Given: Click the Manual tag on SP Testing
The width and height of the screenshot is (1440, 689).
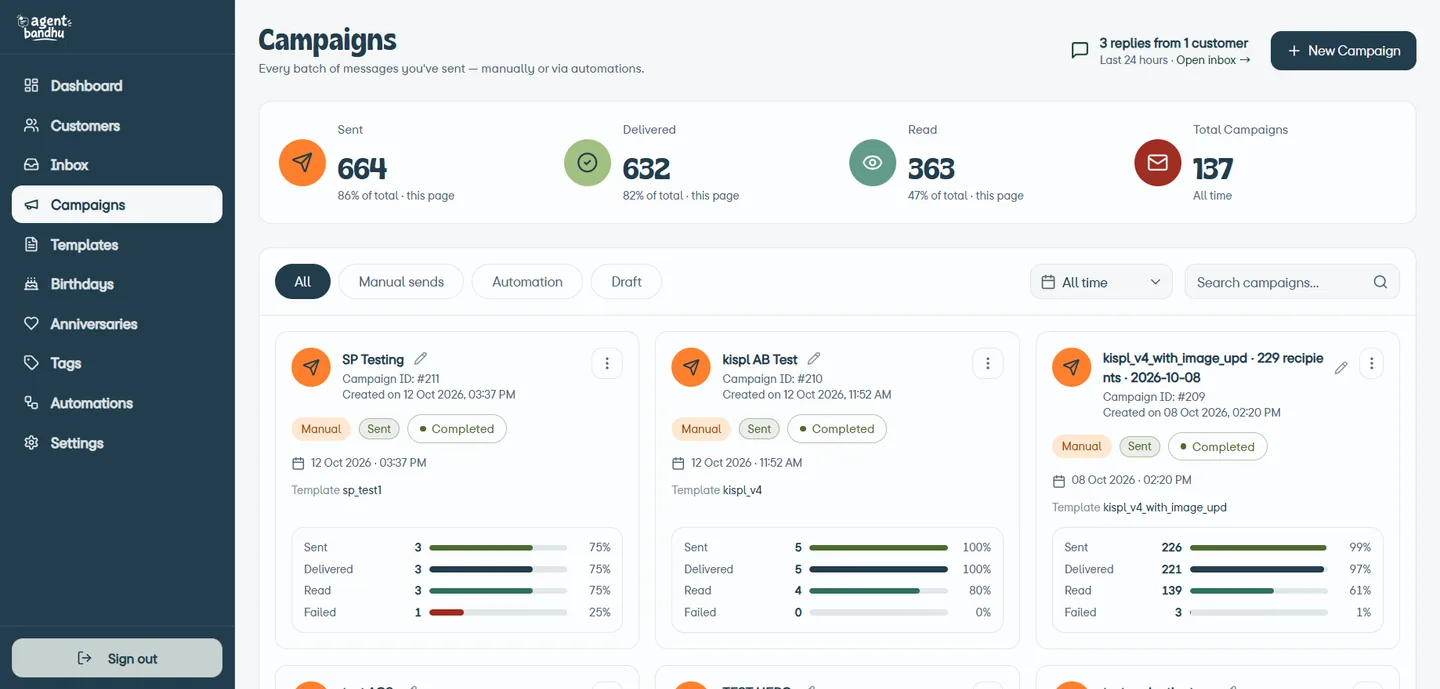Looking at the screenshot, I should coord(321,429).
